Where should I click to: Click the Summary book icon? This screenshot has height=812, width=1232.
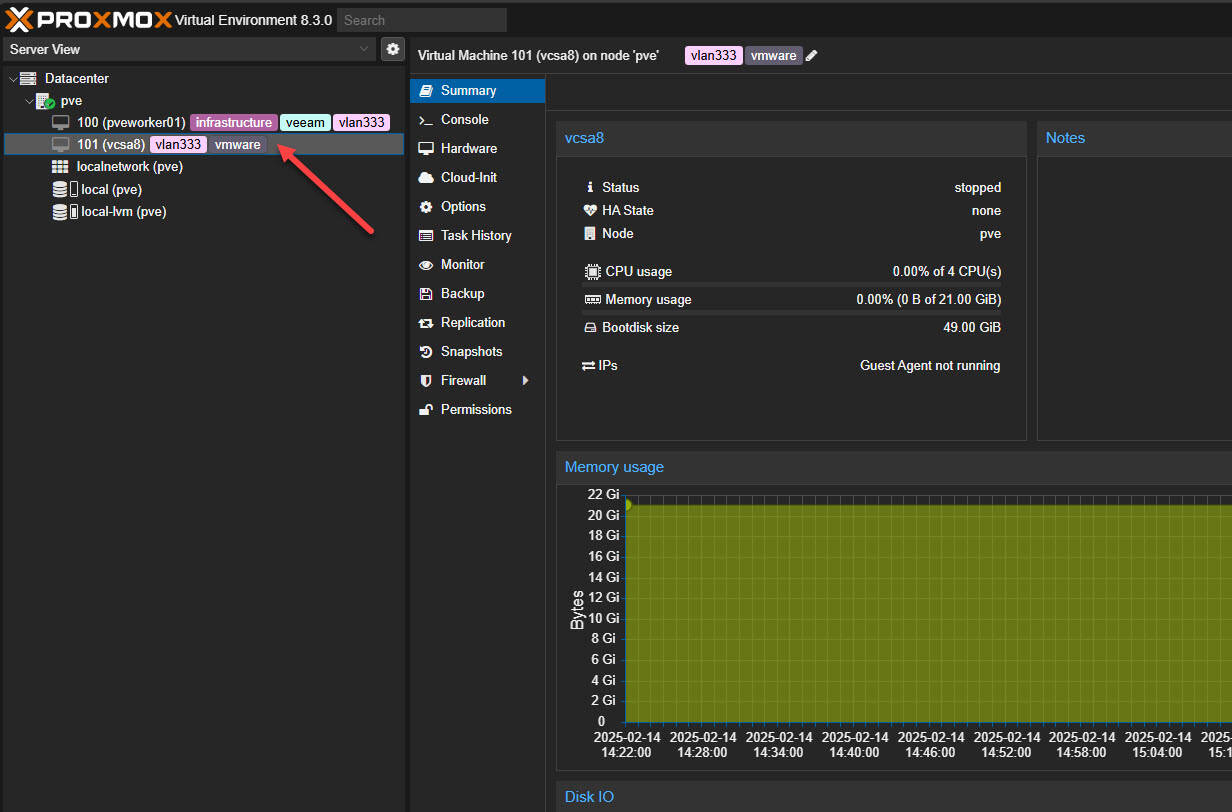(426, 90)
